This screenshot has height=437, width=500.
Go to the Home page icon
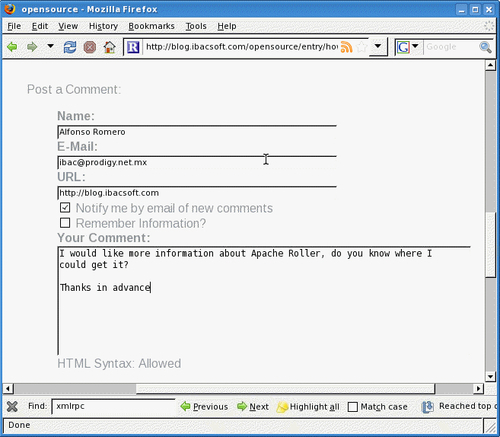pyautogui.click(x=109, y=47)
